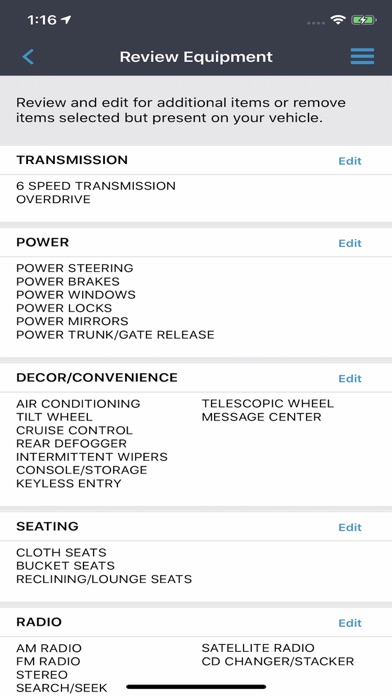Select the Reclining/Lounge Seats item
Image resolution: width=392 pixels, height=696 pixels.
(x=104, y=579)
